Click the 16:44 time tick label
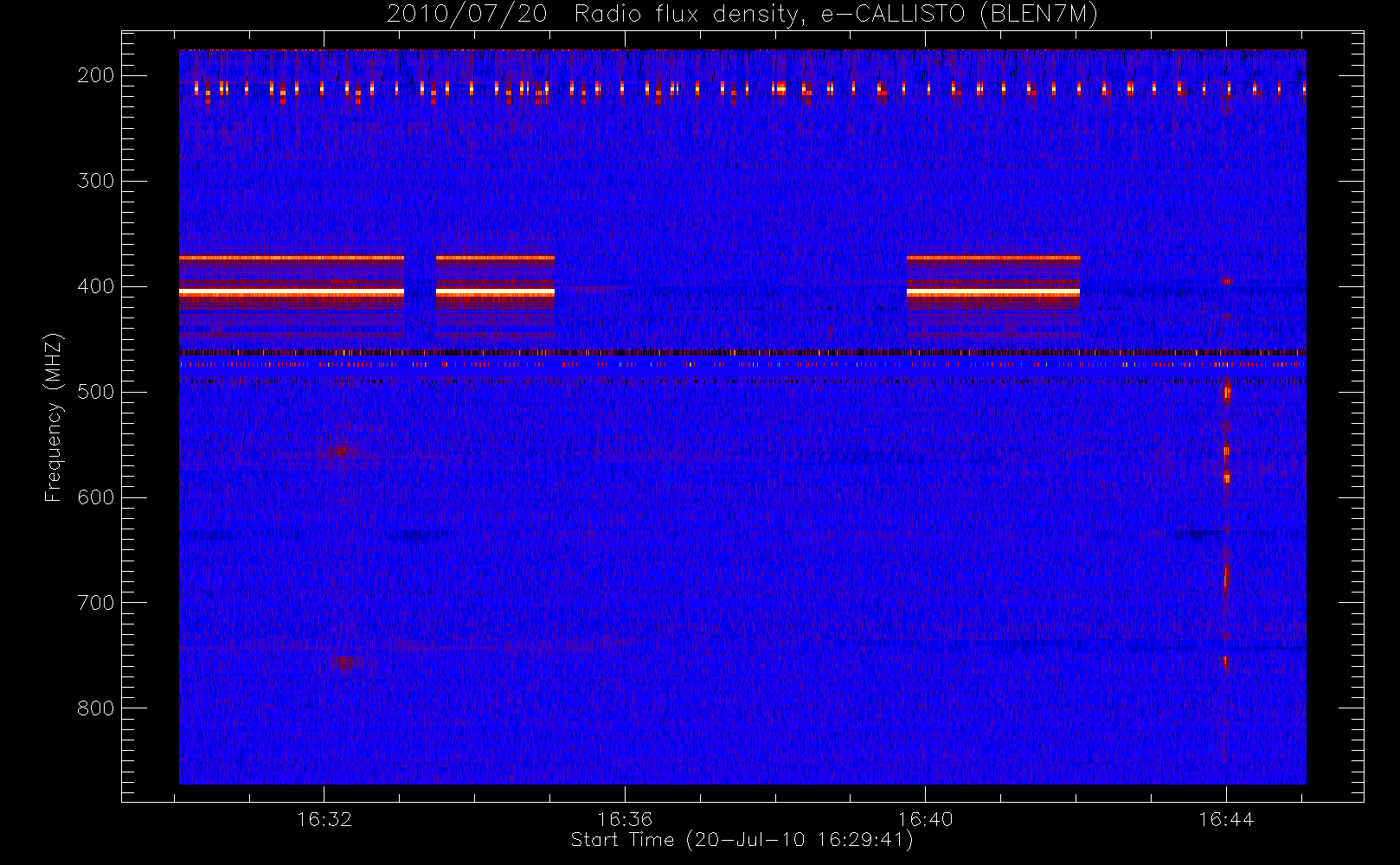This screenshot has width=1400, height=865. [x=1226, y=819]
